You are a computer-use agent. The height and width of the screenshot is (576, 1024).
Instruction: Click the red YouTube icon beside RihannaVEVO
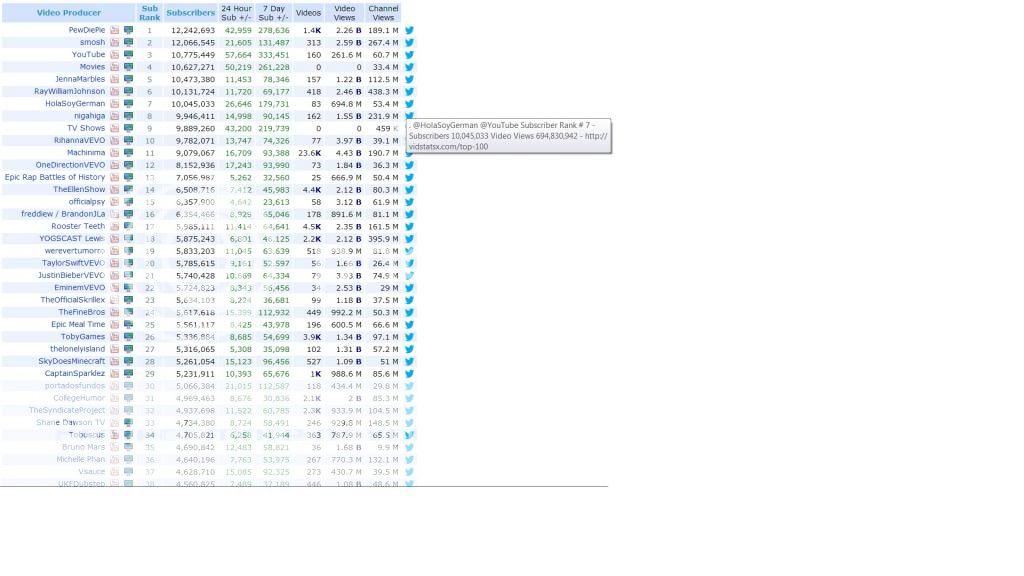(115, 140)
